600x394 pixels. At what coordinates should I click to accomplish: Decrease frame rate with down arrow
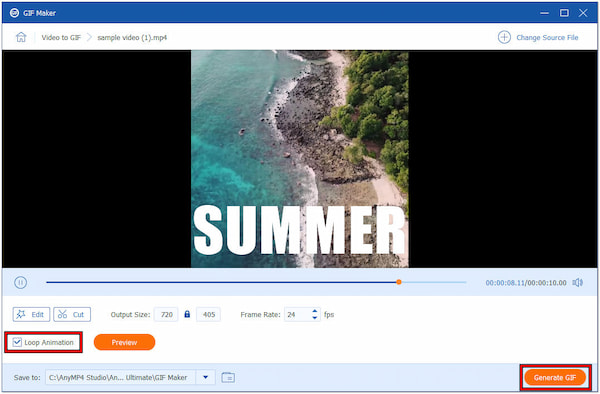[315, 318]
